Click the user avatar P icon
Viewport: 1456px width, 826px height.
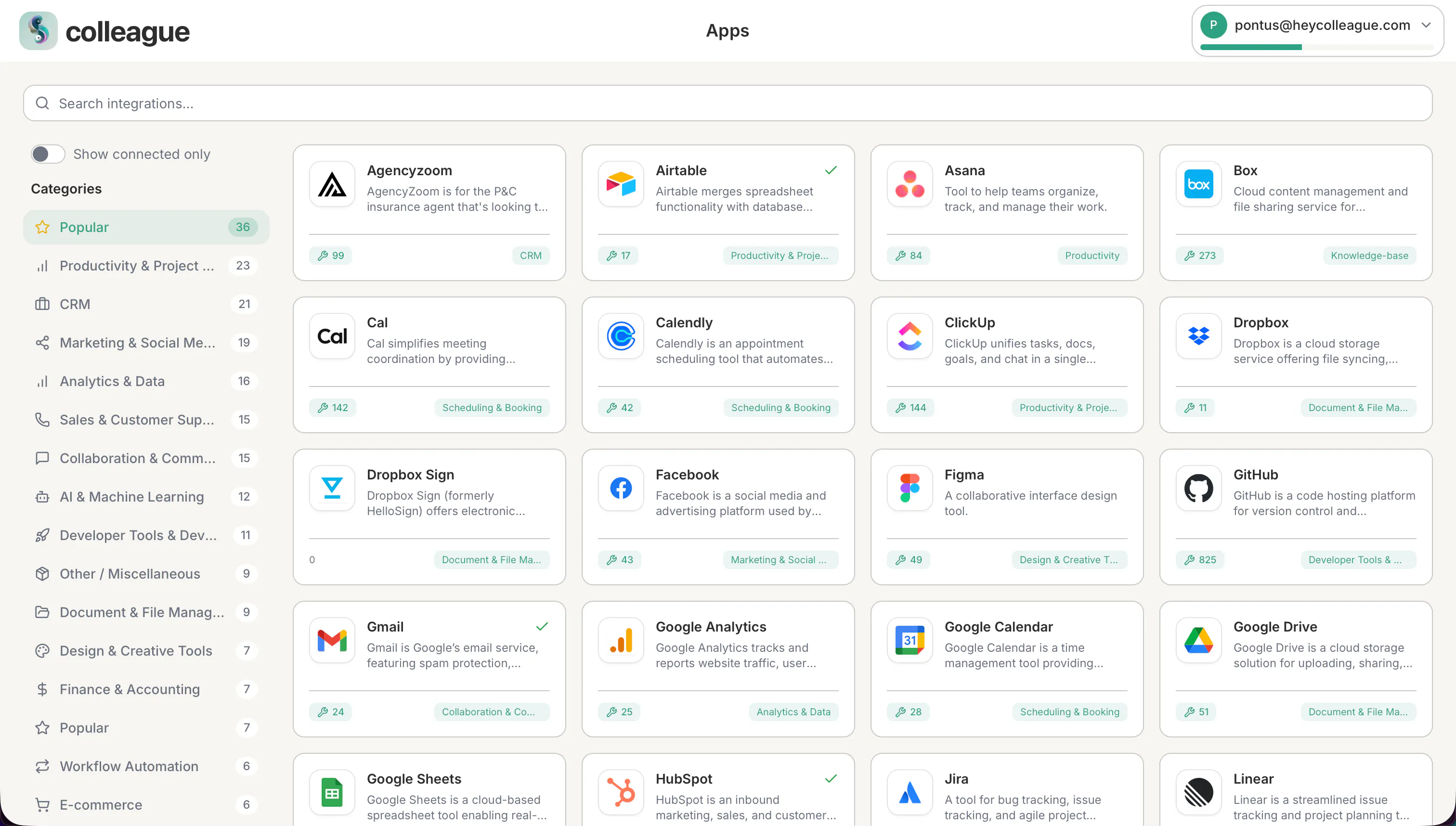tap(1213, 25)
